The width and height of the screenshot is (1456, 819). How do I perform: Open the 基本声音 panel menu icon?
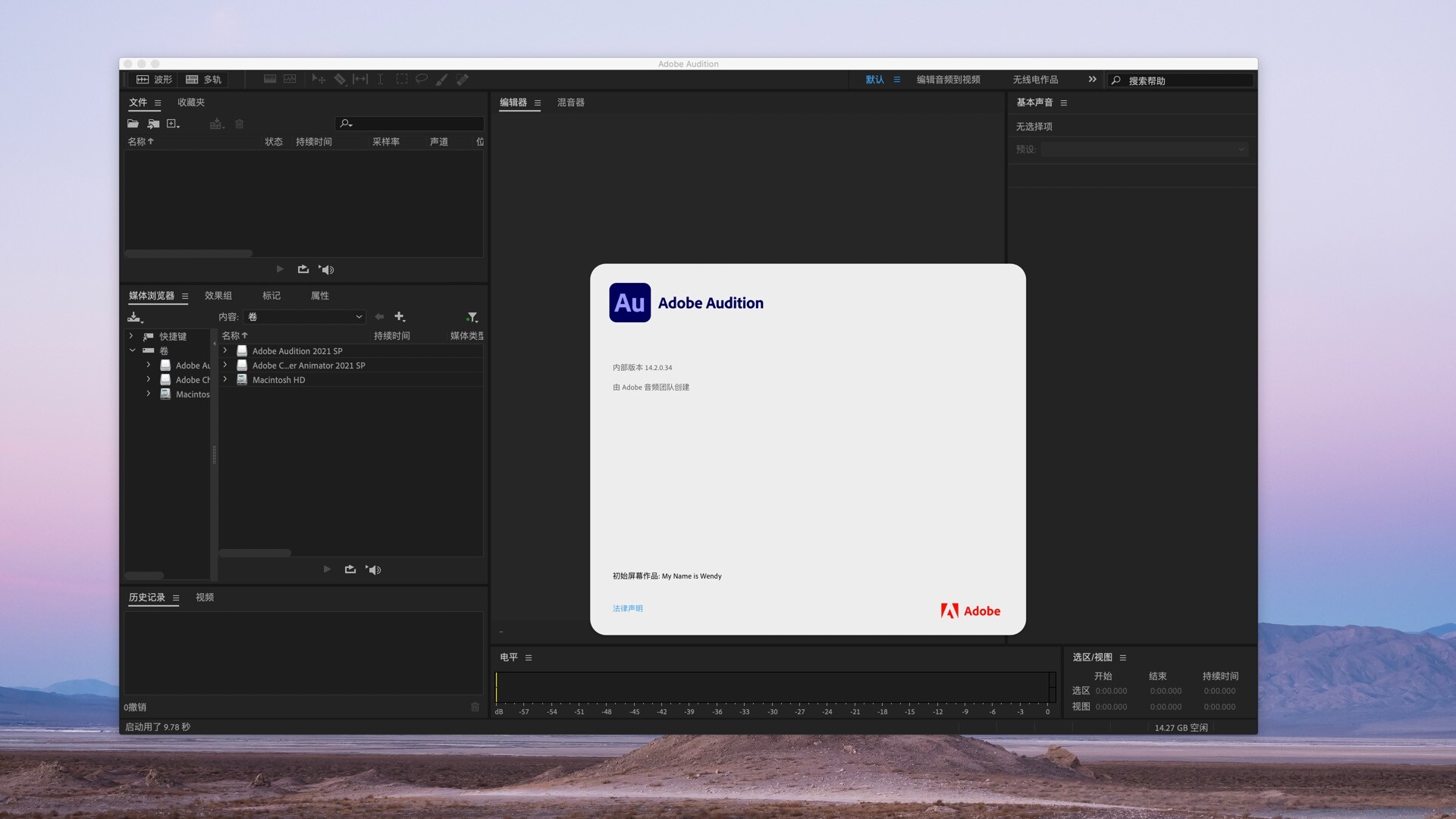(x=1064, y=103)
